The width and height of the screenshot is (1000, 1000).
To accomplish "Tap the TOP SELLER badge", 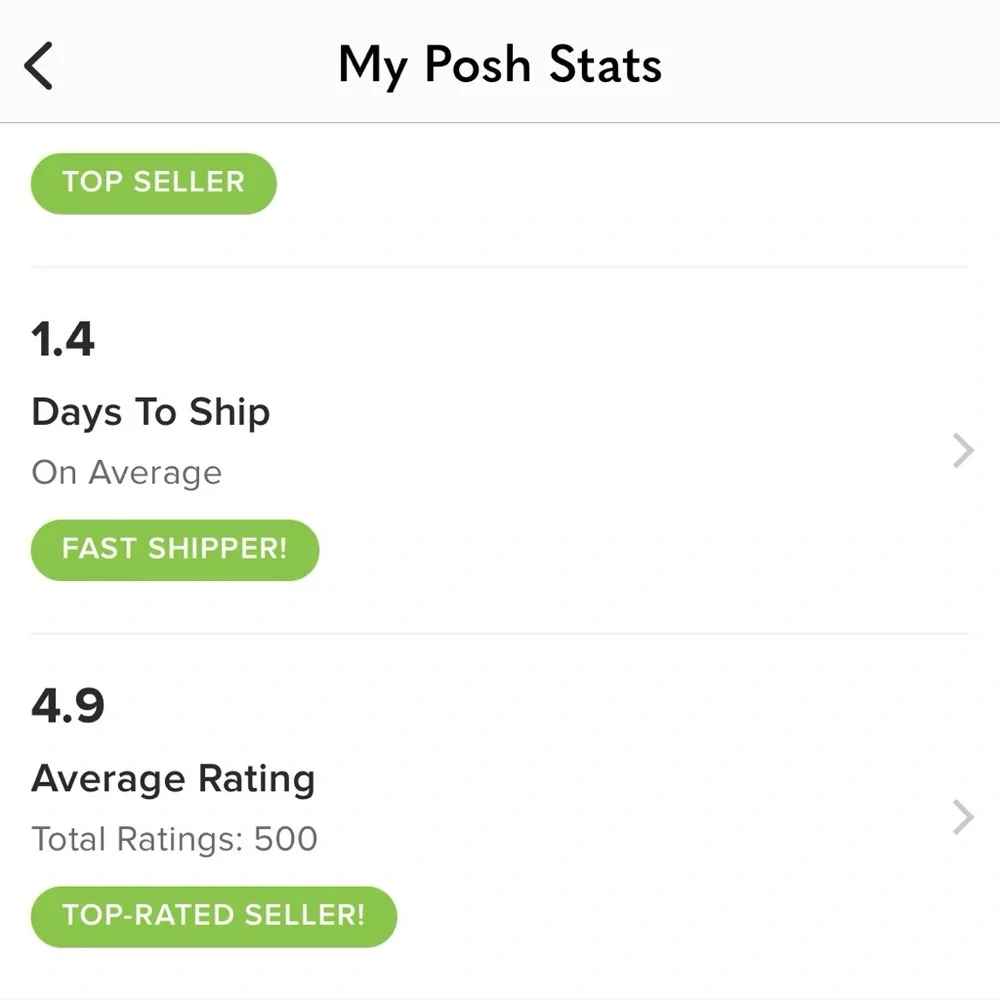I will [153, 183].
